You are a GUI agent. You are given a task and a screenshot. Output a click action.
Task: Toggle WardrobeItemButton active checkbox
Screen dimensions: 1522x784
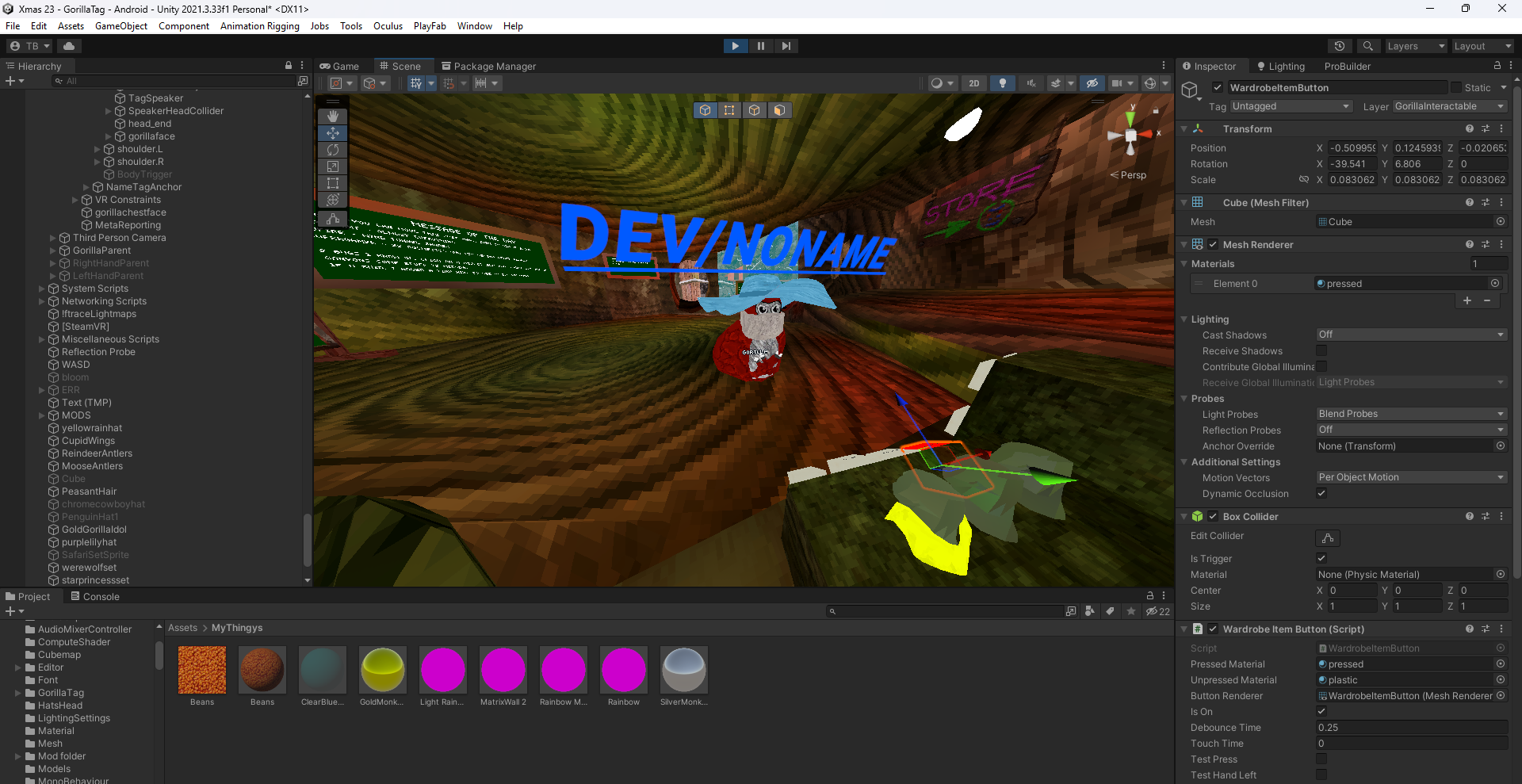(1218, 88)
